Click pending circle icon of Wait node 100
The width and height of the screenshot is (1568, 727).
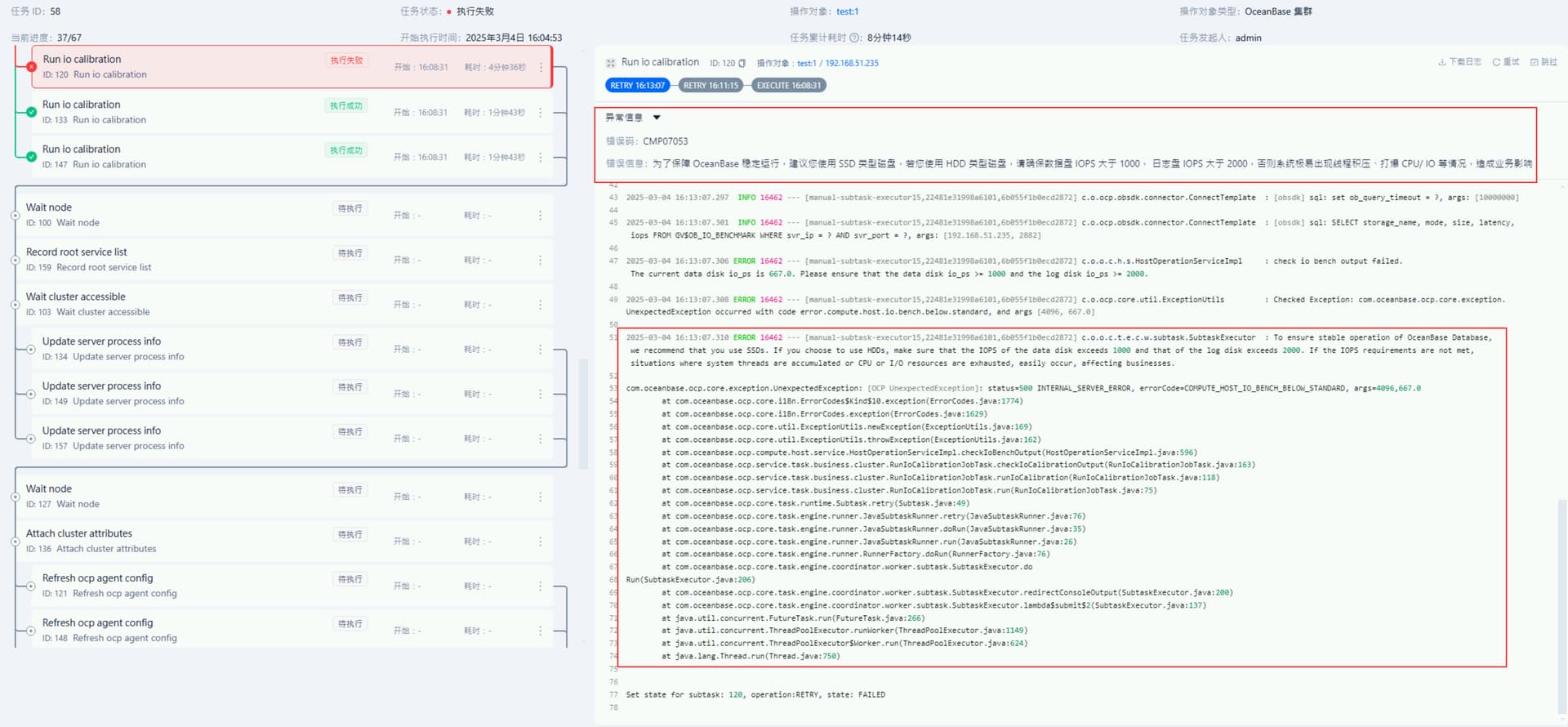[15, 216]
